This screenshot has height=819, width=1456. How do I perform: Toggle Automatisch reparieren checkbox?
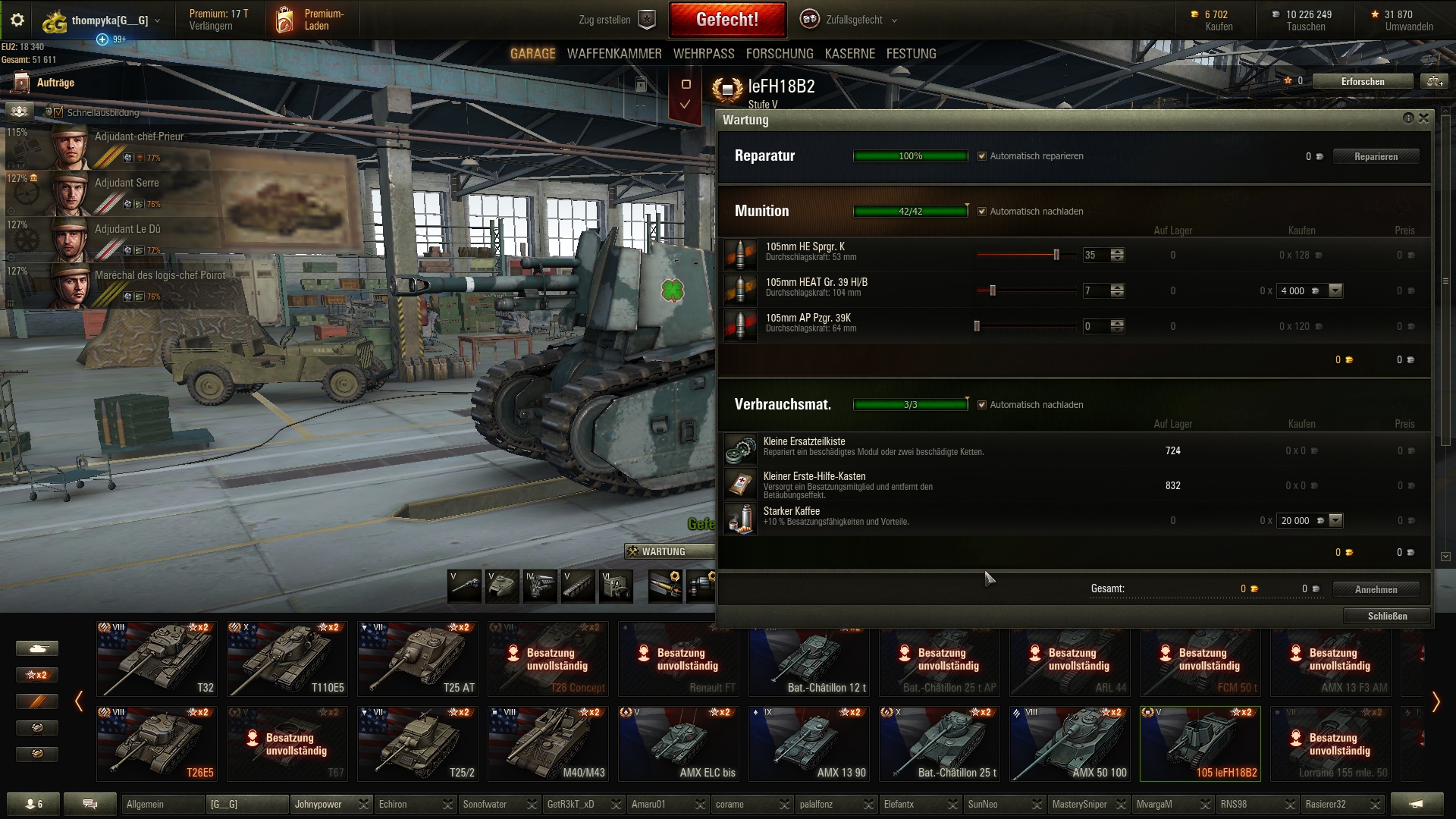tap(982, 156)
